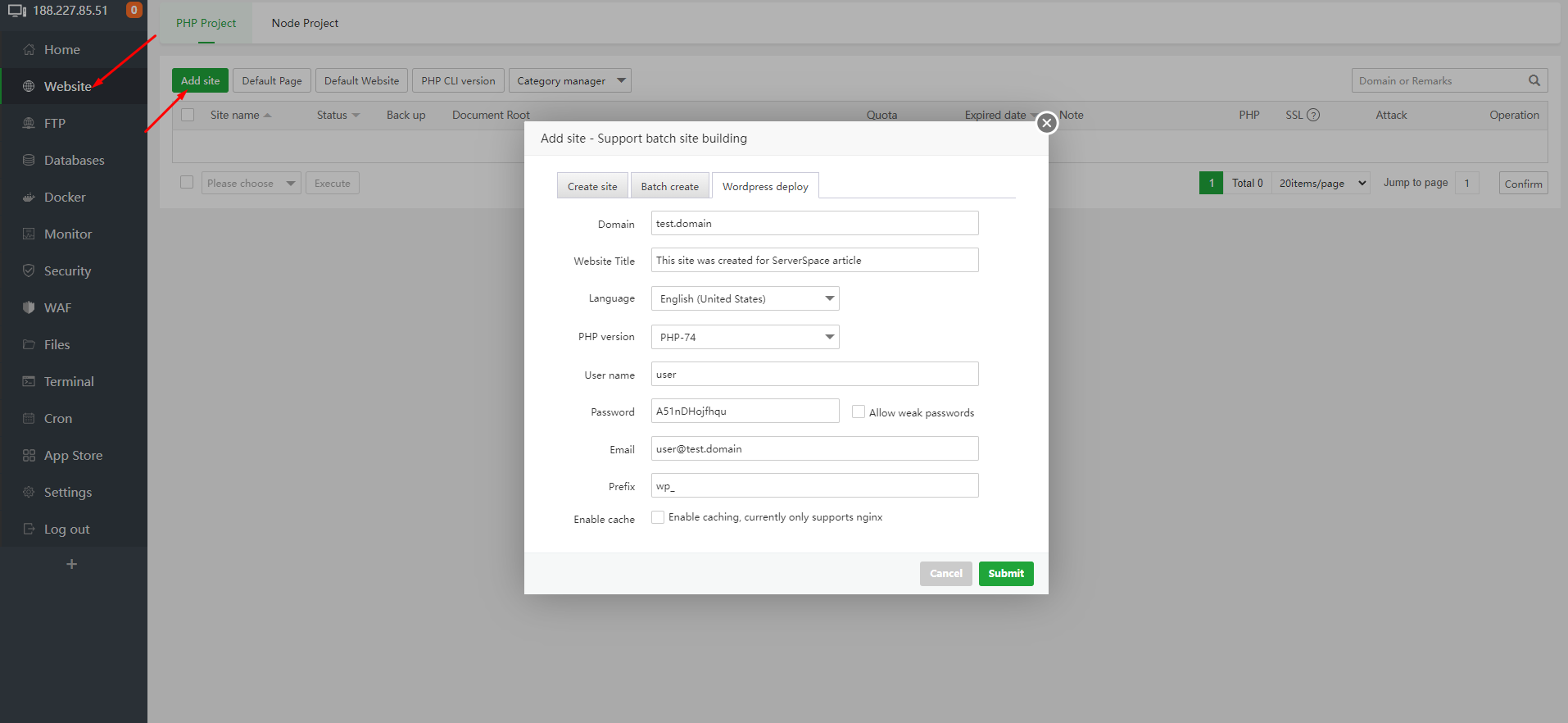The height and width of the screenshot is (723, 1568).
Task: Select the Create site tab
Action: tap(592, 186)
